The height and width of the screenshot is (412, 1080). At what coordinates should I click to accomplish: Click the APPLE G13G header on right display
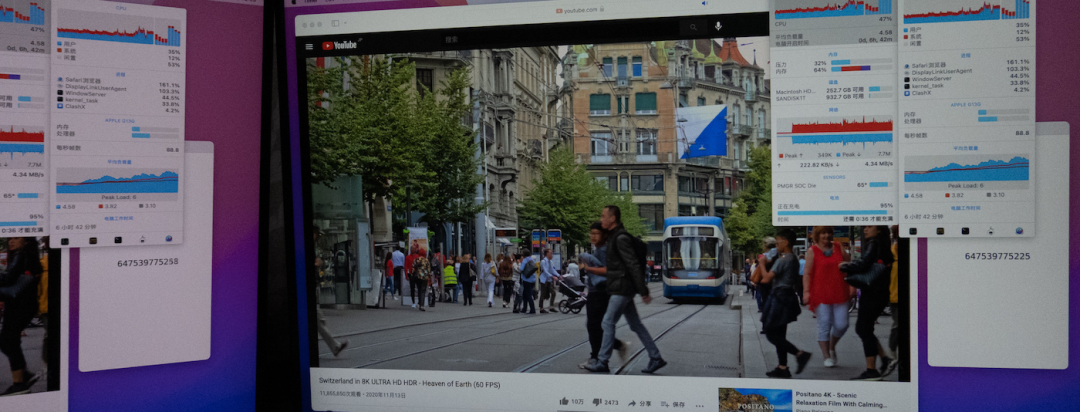(x=966, y=104)
